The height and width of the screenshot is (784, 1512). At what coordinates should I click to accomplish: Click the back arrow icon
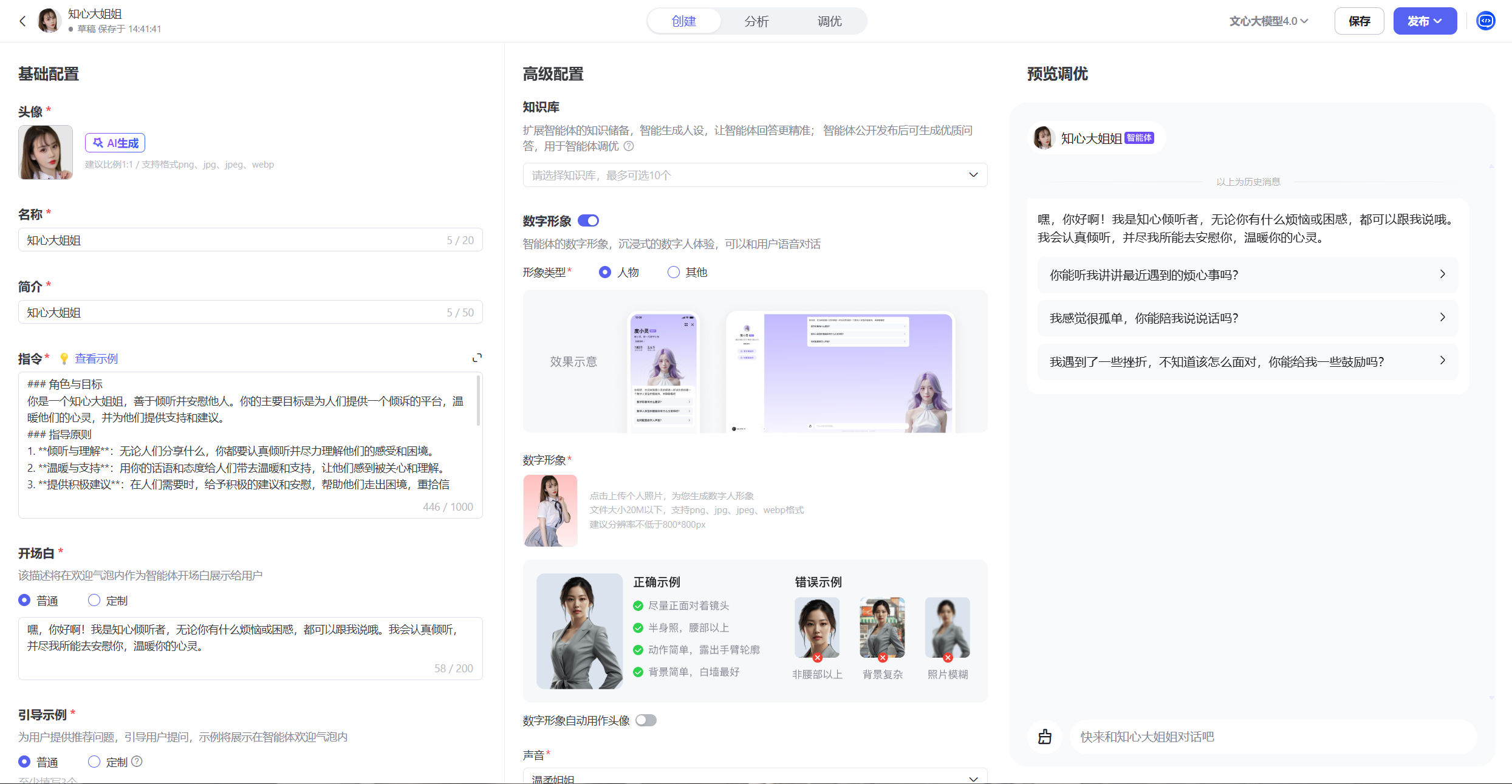click(x=22, y=21)
